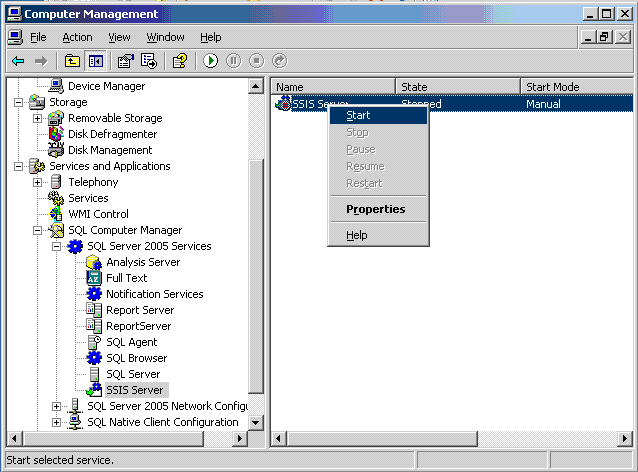The width and height of the screenshot is (638, 472).
Task: Click the Disk Management icon
Action: click(56, 150)
